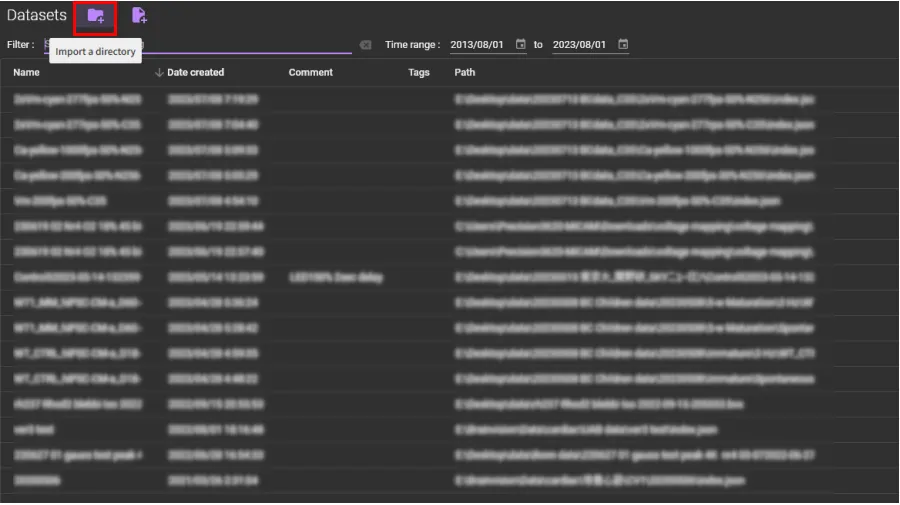This screenshot has height=505, width=900.
Task: Select the last visible dataset row
Action: point(400,481)
